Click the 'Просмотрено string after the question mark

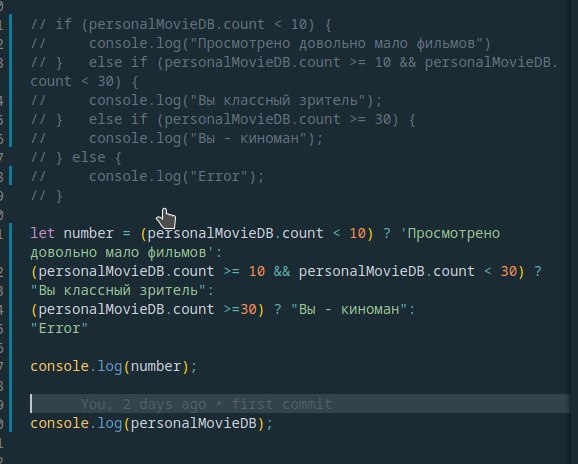450,233
